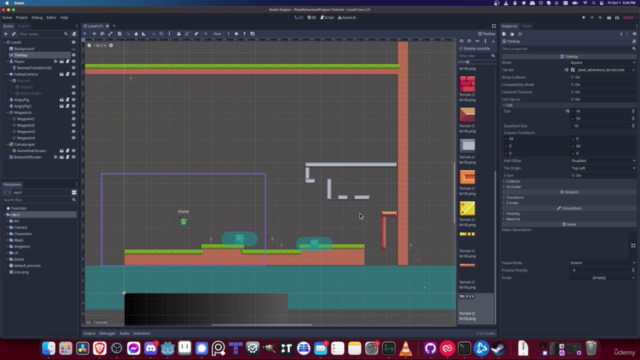Select the Ruler Mode tool
Screen dimensions: 640x360
click(x=144, y=34)
